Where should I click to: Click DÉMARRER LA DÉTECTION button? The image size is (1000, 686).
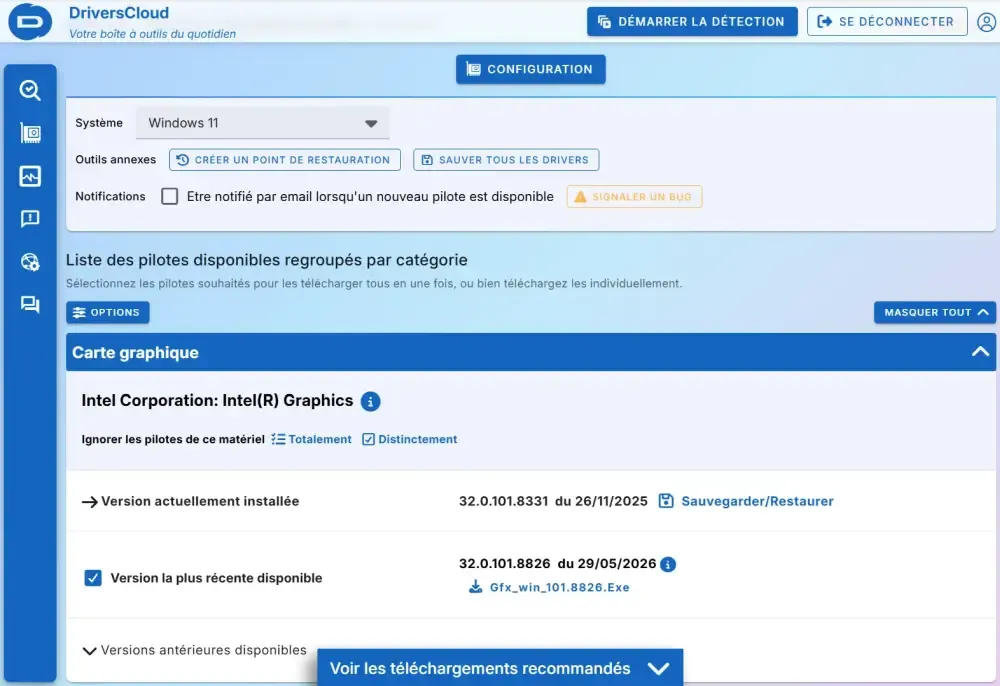coord(692,22)
